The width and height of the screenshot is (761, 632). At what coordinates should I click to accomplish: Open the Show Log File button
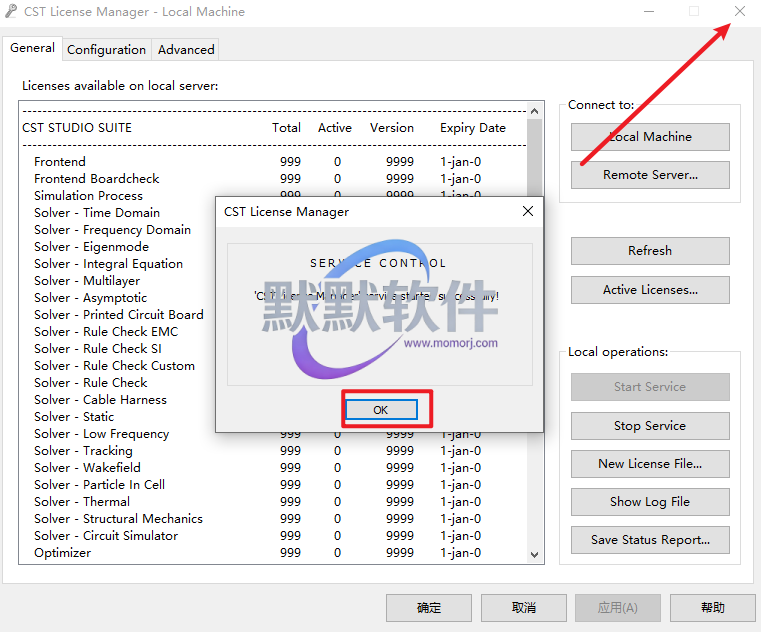click(650, 502)
